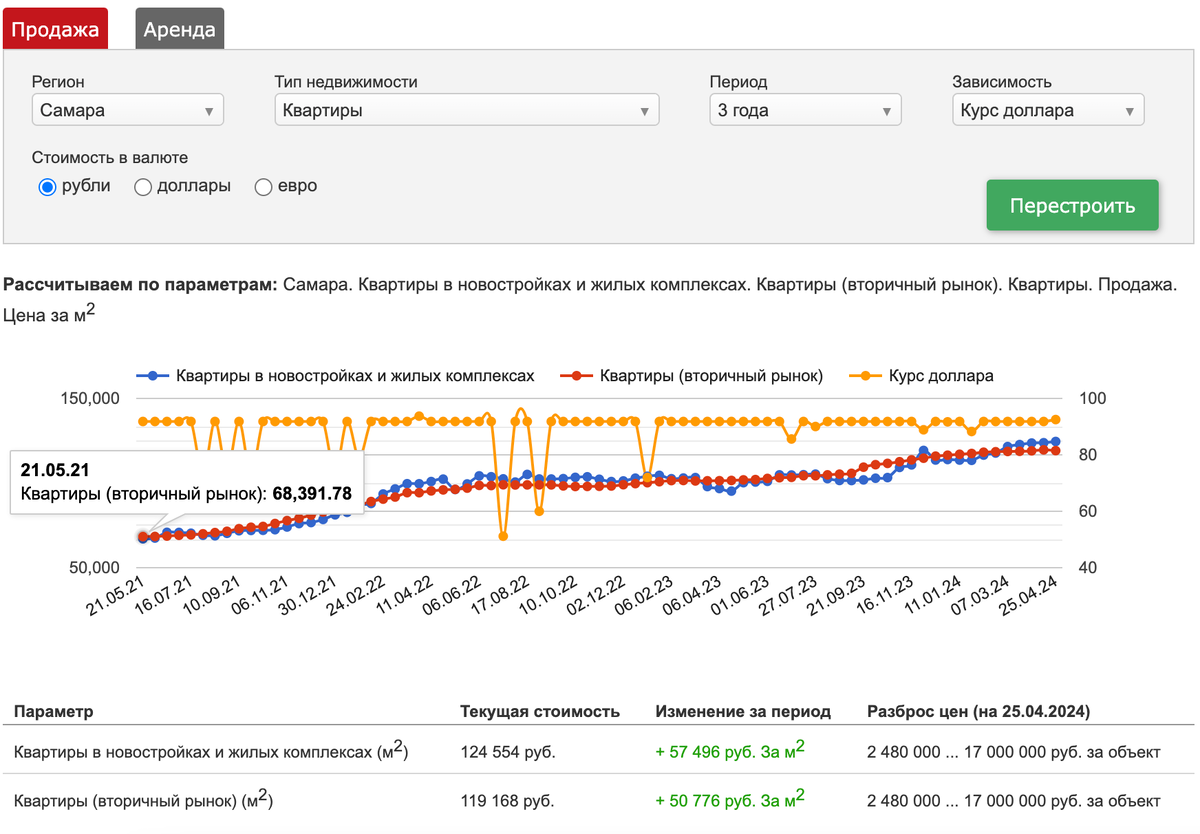Click the Текущая стоимость column header
1200x834 pixels.
pos(540,712)
